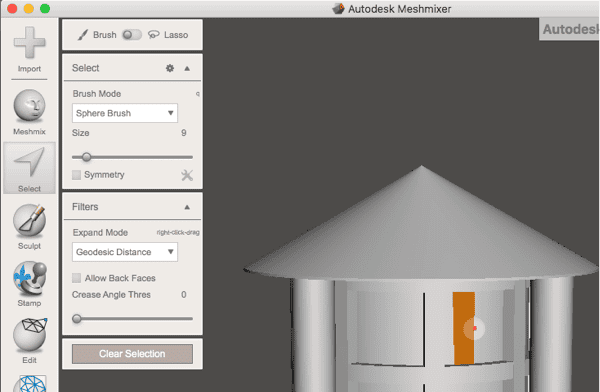Open the Stamp tool

click(29, 278)
